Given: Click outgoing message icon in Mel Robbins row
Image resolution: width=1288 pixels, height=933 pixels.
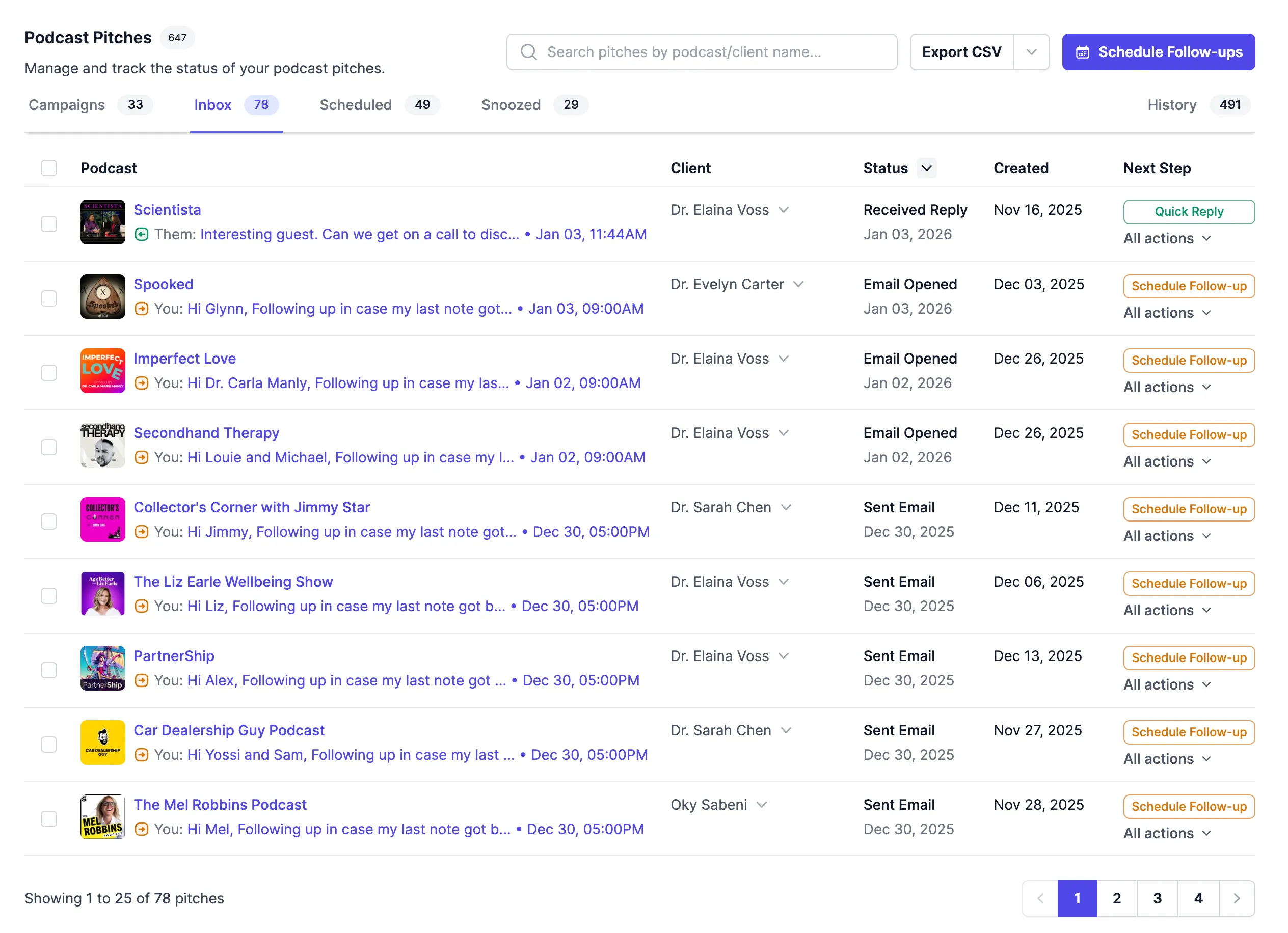Looking at the screenshot, I should pyautogui.click(x=142, y=829).
